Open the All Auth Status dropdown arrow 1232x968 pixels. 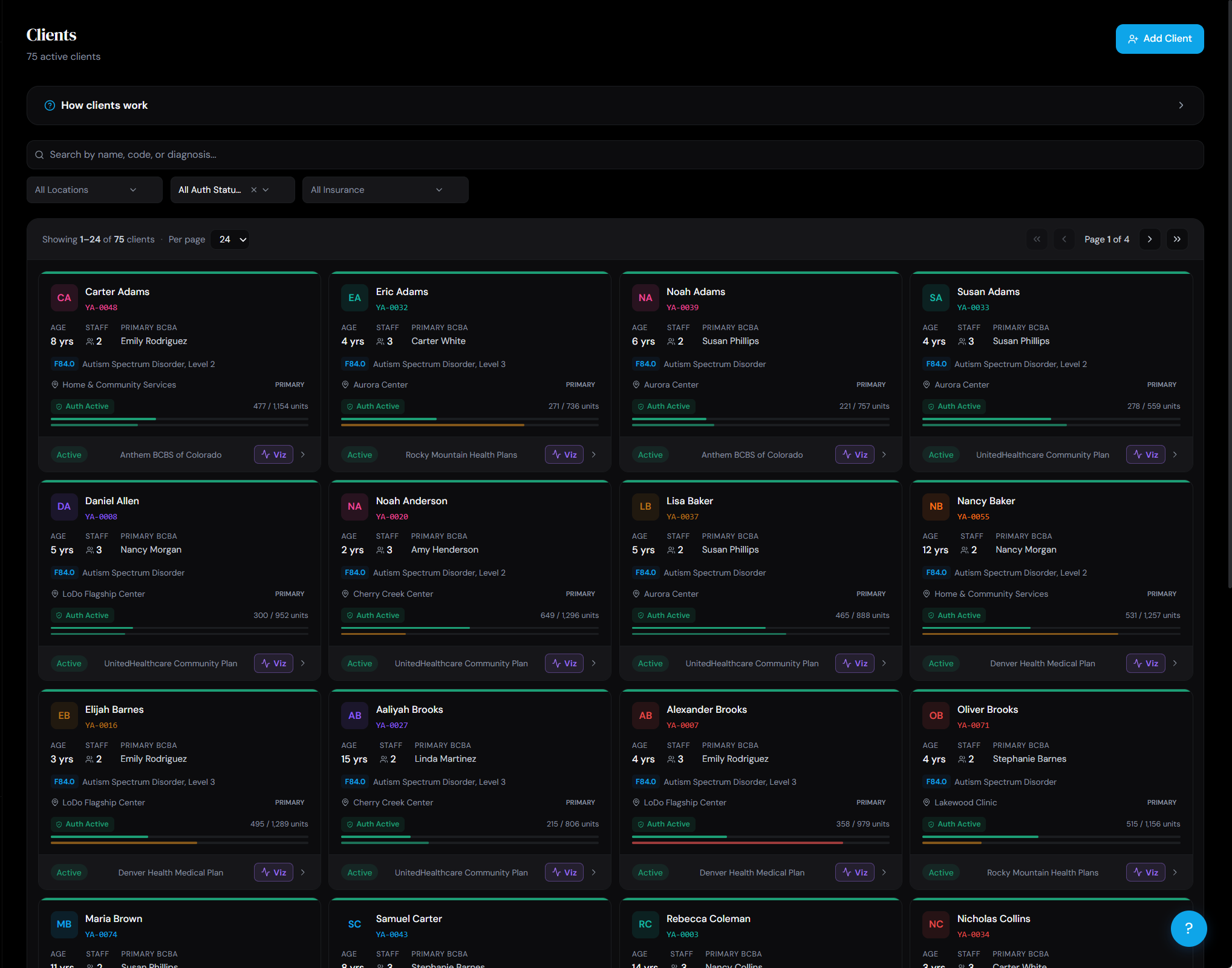point(266,190)
